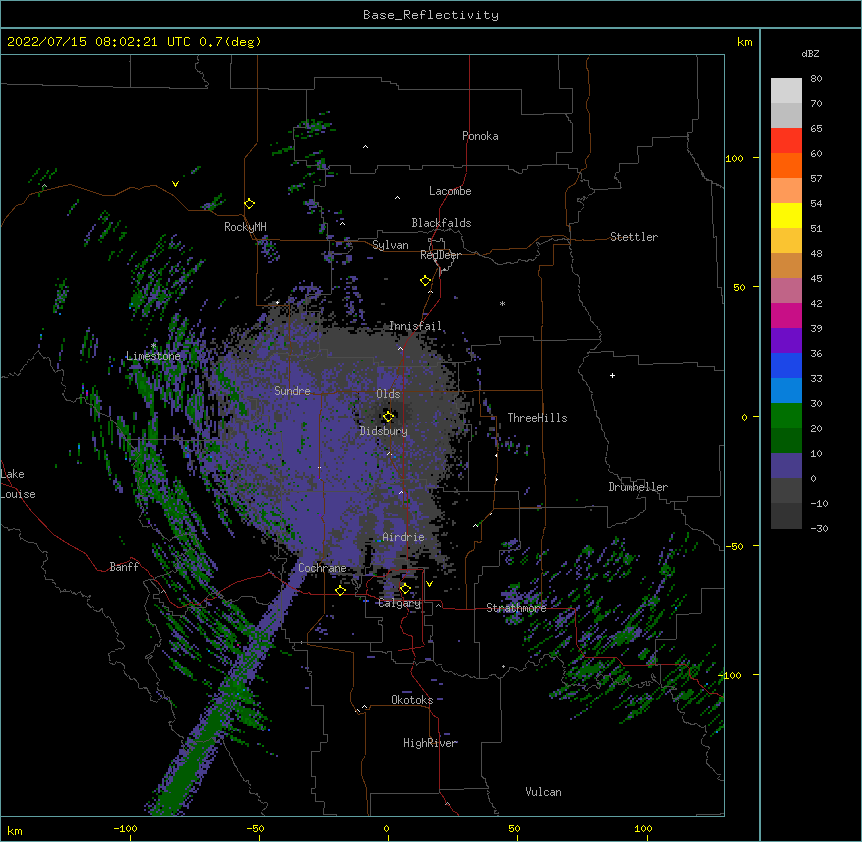The image size is (862, 842).
Task: Click the -50 tick on right axis
Action: pyautogui.click(x=734, y=546)
